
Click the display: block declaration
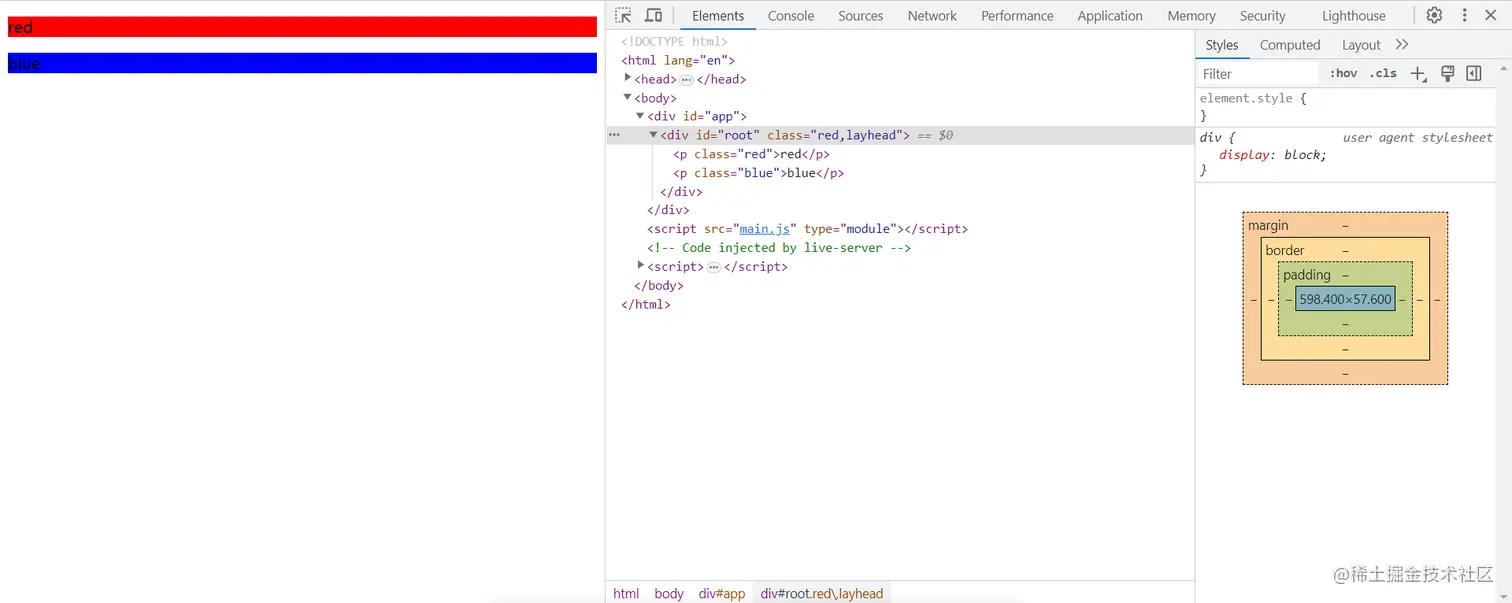[1273, 155]
